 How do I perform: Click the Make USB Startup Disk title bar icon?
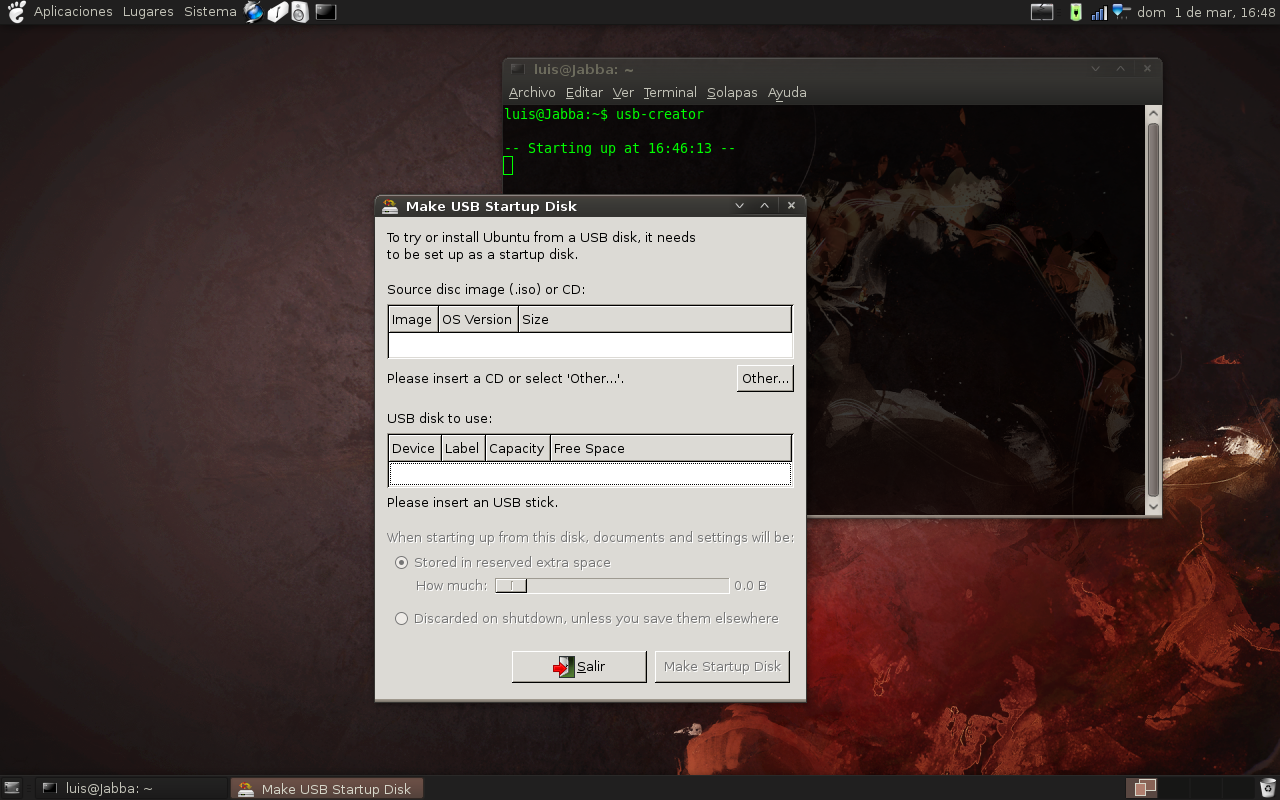coord(390,206)
